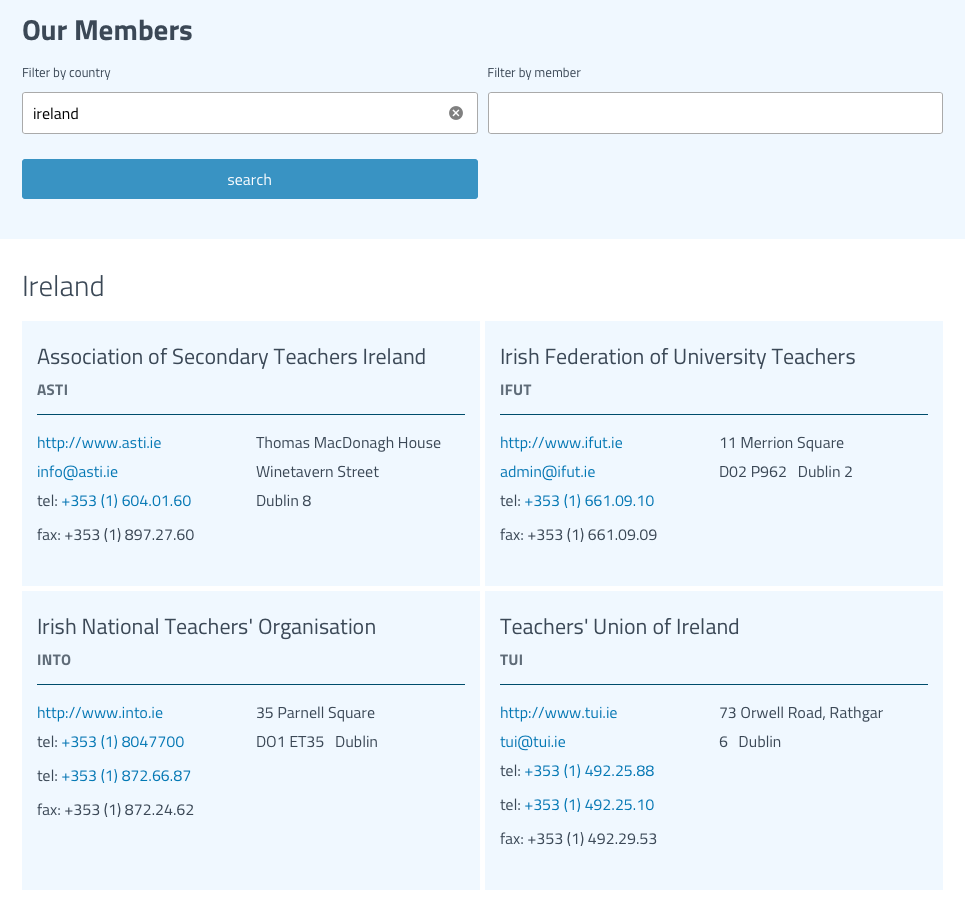Click the search button
Image resolution: width=965 pixels, height=909 pixels.
(249, 179)
